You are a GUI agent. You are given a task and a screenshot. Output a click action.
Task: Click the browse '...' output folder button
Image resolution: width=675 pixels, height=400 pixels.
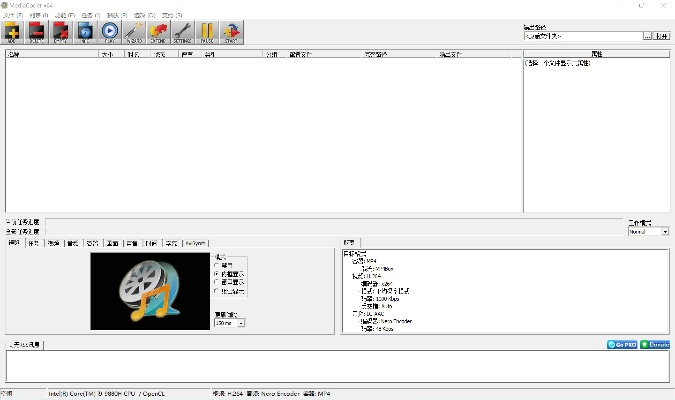(x=647, y=36)
